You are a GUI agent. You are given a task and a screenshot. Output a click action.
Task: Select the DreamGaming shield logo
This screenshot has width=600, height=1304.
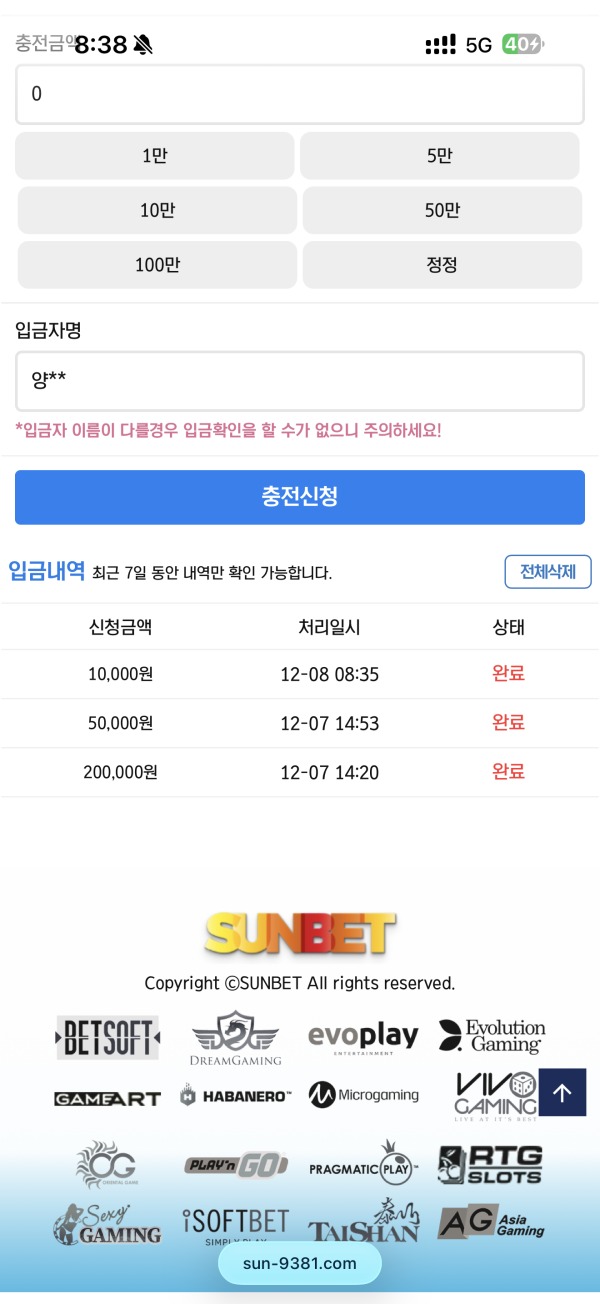[235, 1038]
